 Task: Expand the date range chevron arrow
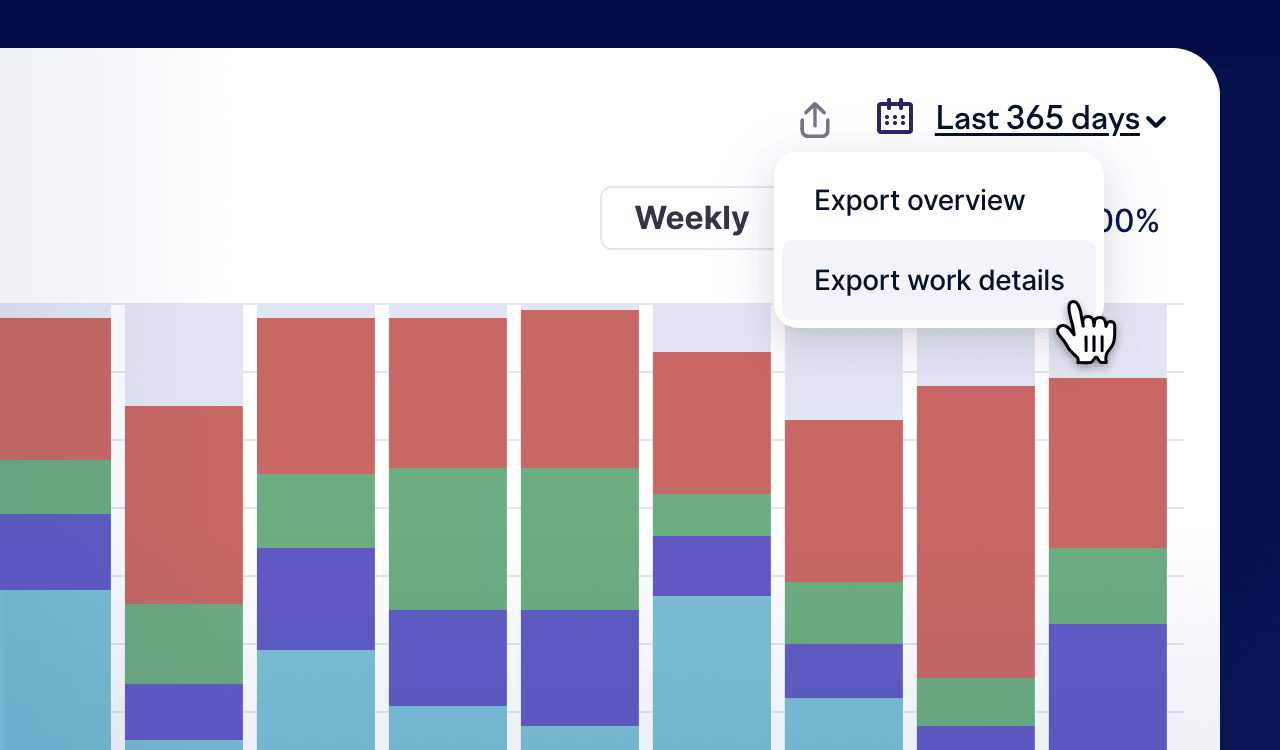1156,123
